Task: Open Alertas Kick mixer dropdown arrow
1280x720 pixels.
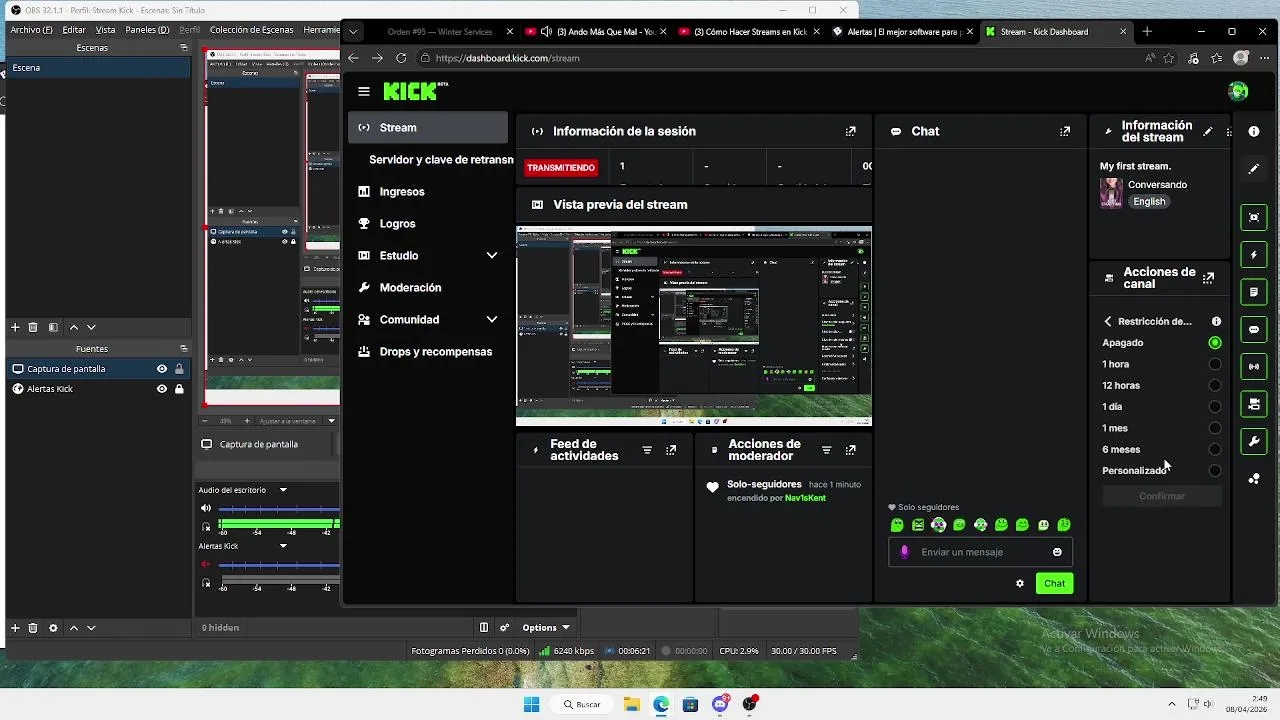Action: (283, 546)
